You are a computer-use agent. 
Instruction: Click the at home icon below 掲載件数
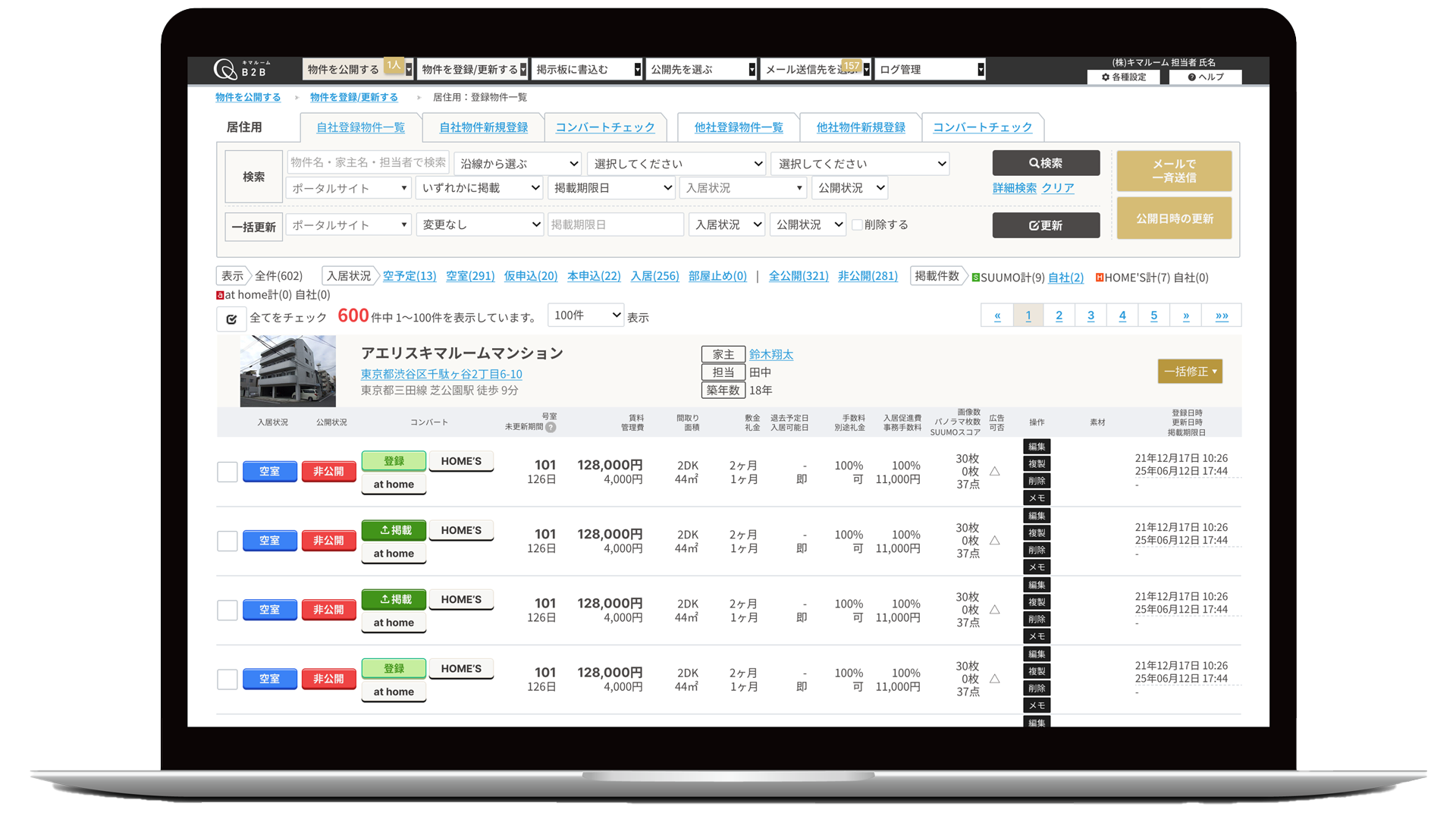(221, 294)
